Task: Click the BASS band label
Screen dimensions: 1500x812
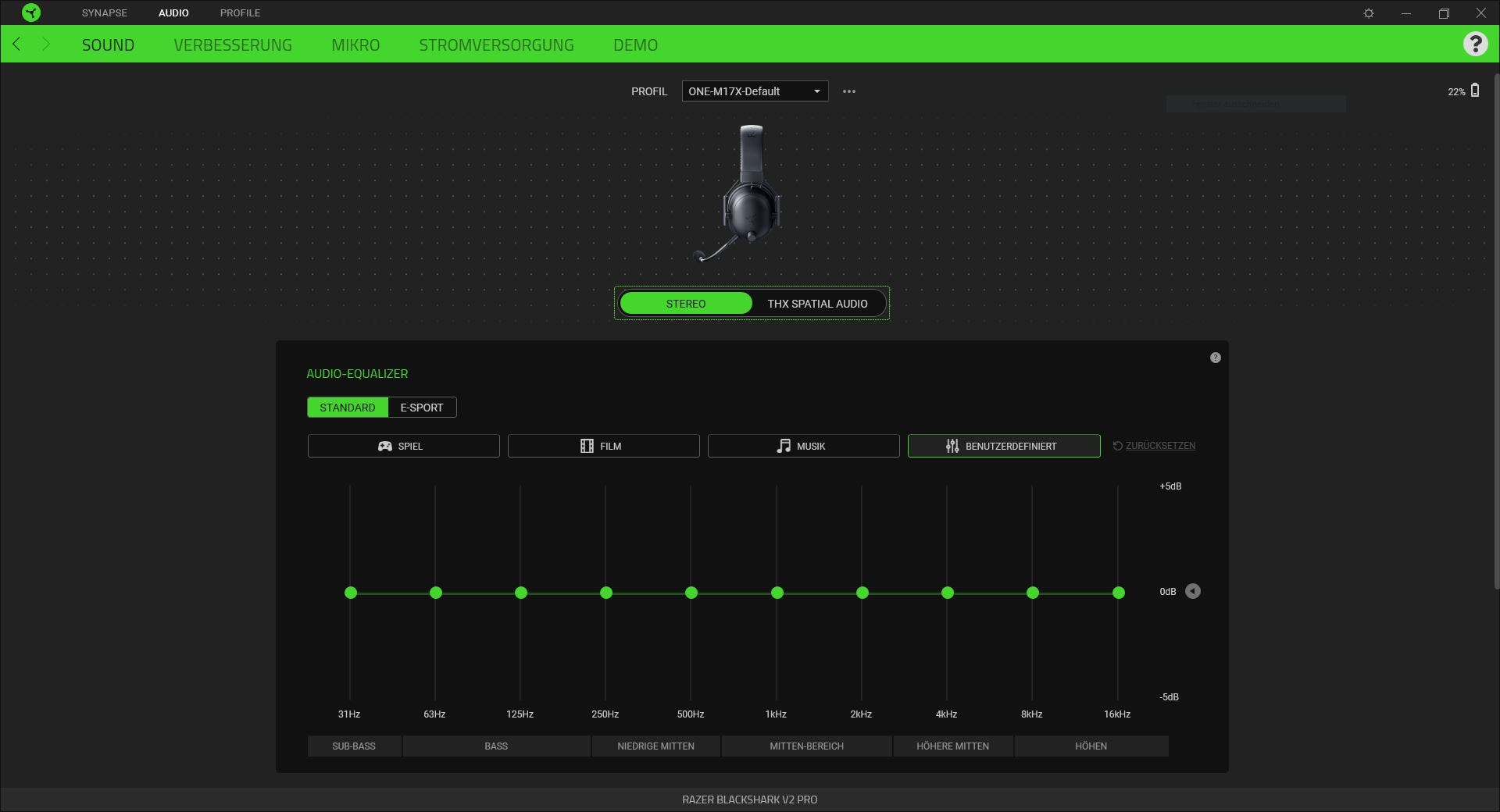Action: [496, 746]
